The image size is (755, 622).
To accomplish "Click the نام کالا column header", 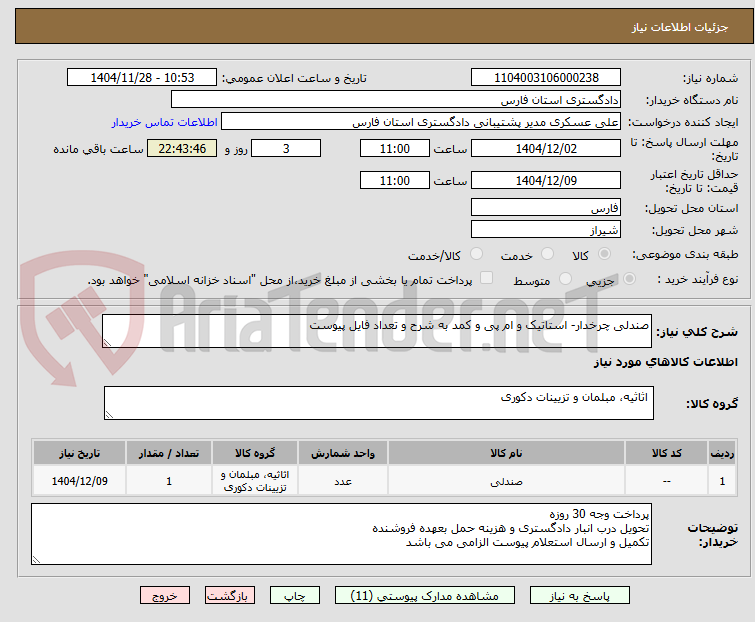I will (507, 453).
